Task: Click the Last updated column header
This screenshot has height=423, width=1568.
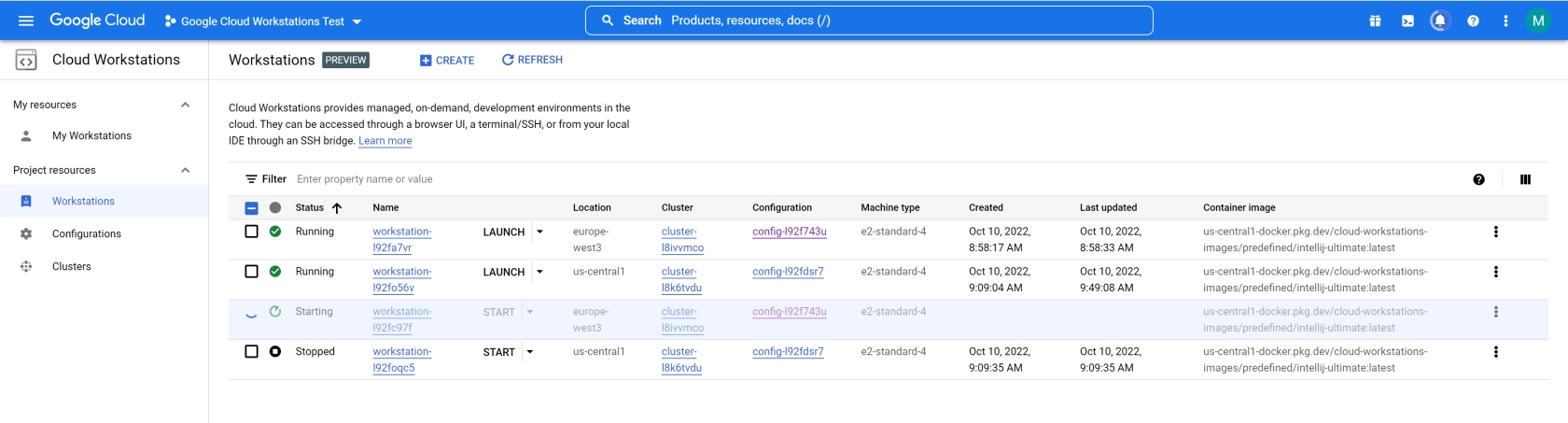Action: [x=1108, y=207]
